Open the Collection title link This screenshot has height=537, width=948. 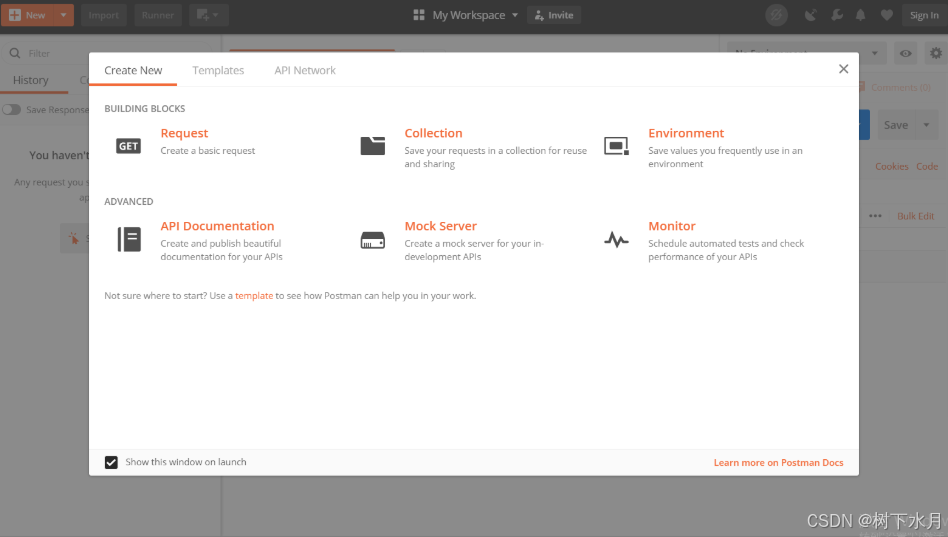coord(433,133)
